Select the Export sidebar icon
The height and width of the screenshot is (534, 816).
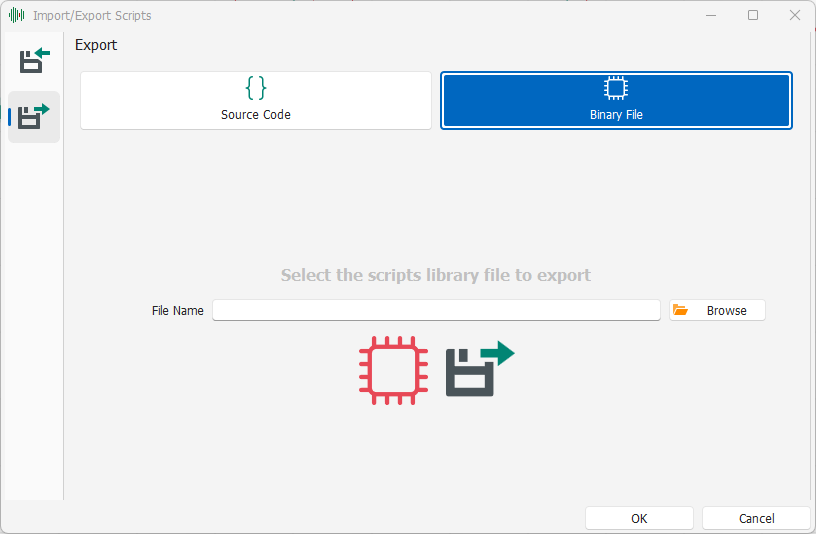tap(34, 117)
